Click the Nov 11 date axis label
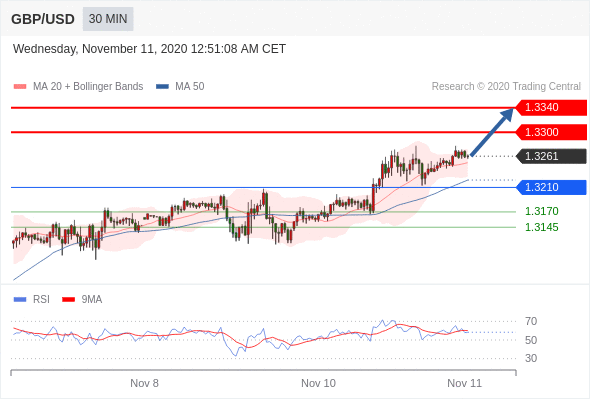 (464, 383)
